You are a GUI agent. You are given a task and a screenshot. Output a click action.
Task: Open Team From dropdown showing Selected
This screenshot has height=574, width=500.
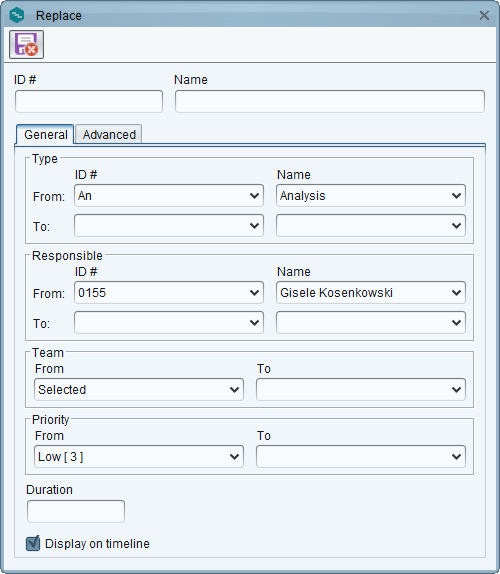click(139, 390)
